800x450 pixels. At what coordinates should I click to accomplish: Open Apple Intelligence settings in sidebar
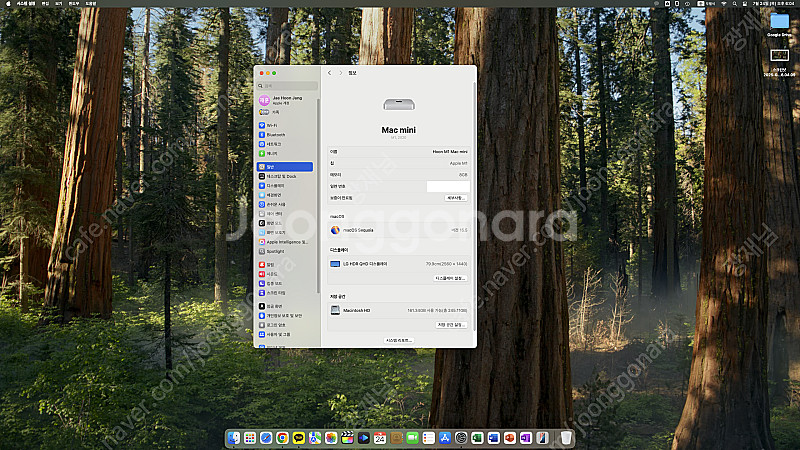[286, 242]
